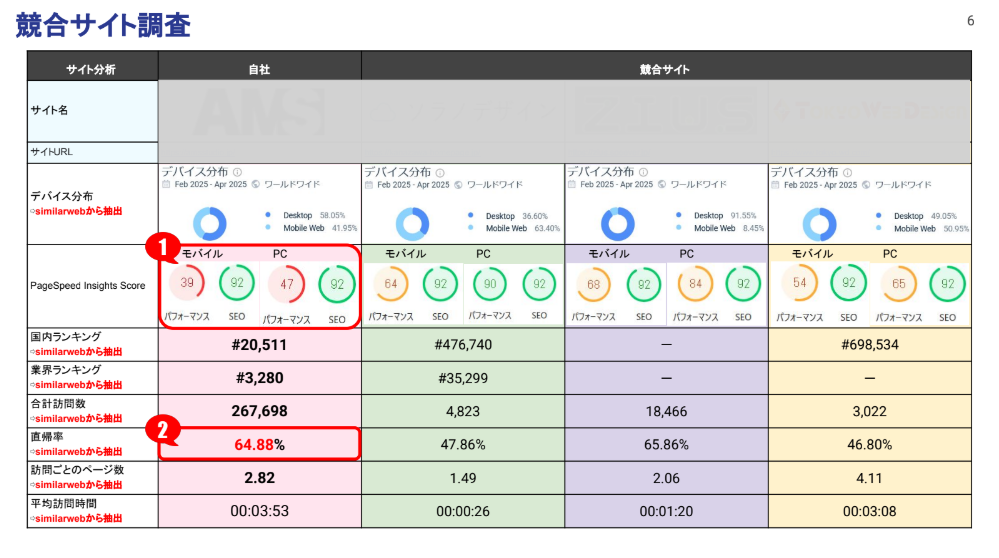The image size is (999, 558).
Task: Click the red number 2 callout marker
Action: pyautogui.click(x=163, y=429)
